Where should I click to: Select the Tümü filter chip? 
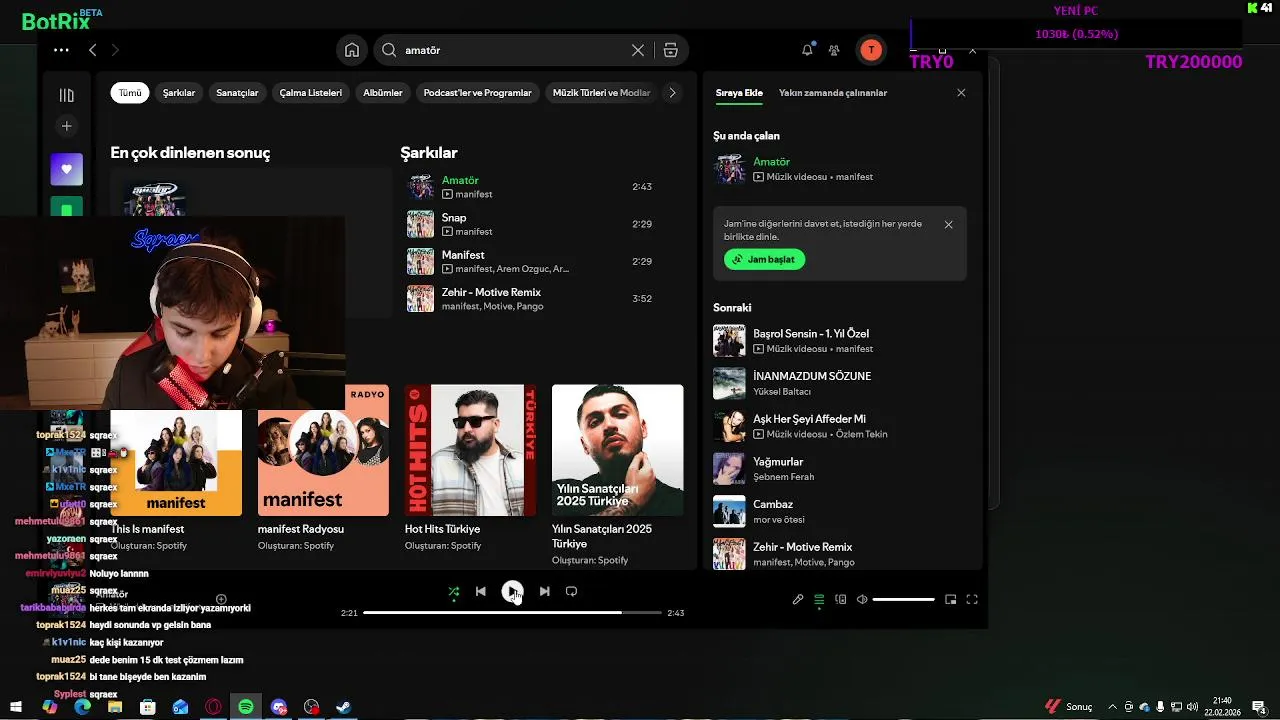pos(130,93)
